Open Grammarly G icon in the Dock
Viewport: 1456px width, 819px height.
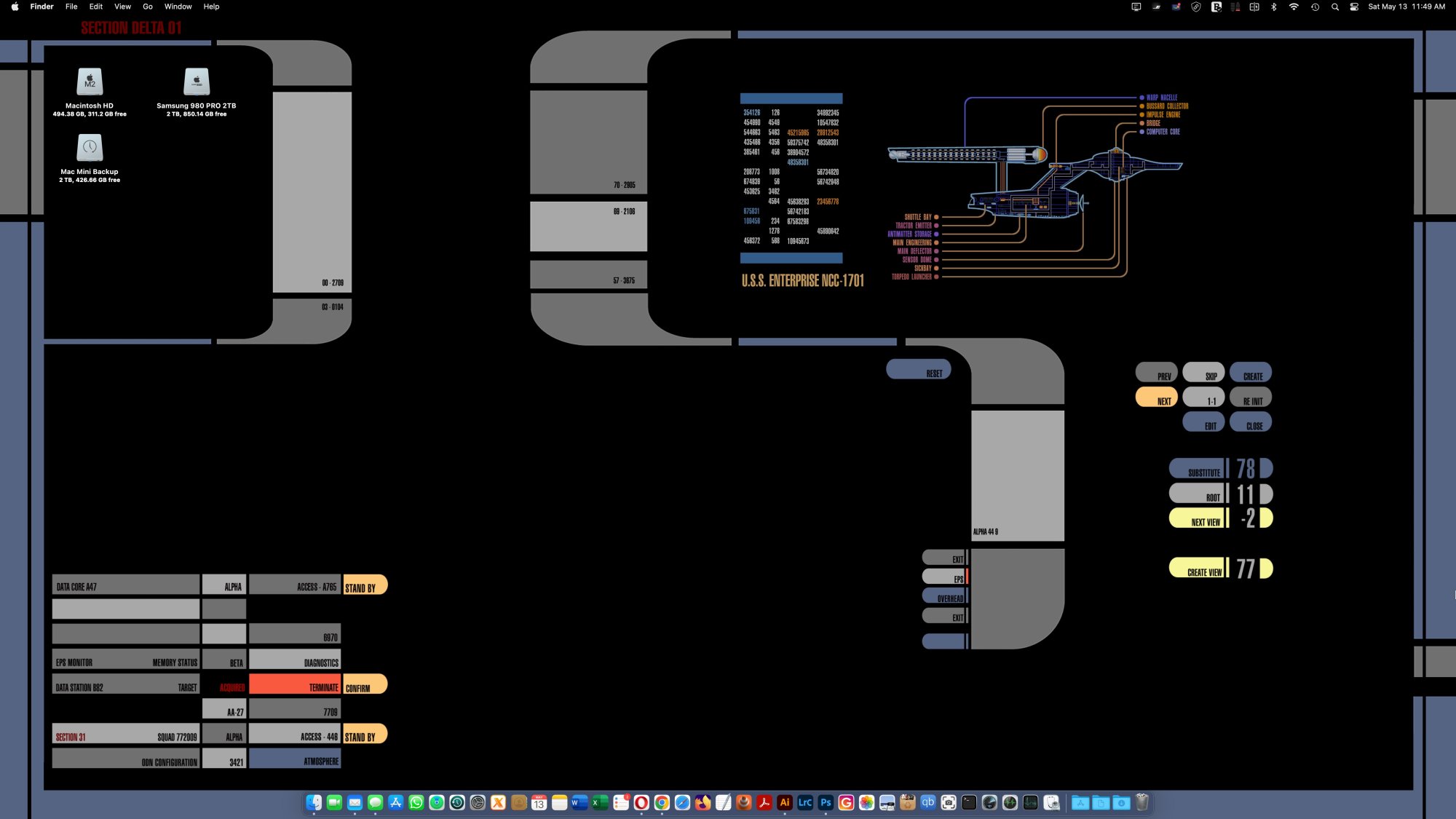pos(846,802)
